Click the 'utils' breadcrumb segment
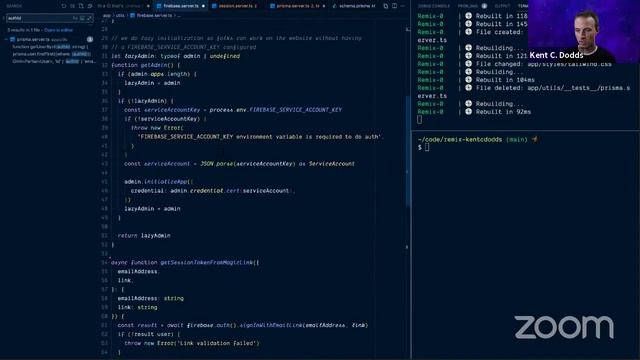Image resolution: width=640 pixels, height=360 pixels. coord(120,16)
